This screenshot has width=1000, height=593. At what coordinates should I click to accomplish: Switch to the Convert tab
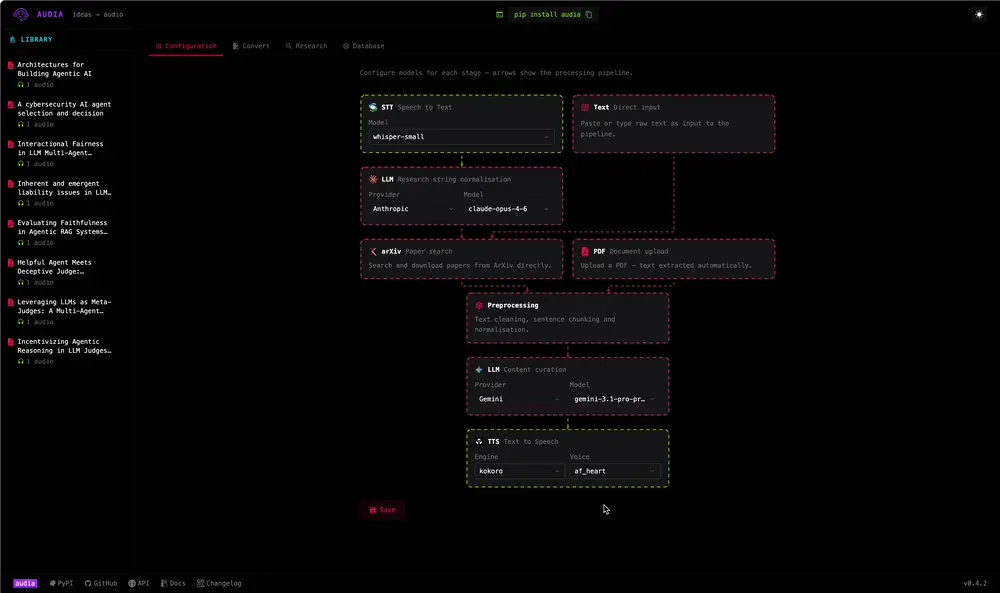pyautogui.click(x=251, y=46)
